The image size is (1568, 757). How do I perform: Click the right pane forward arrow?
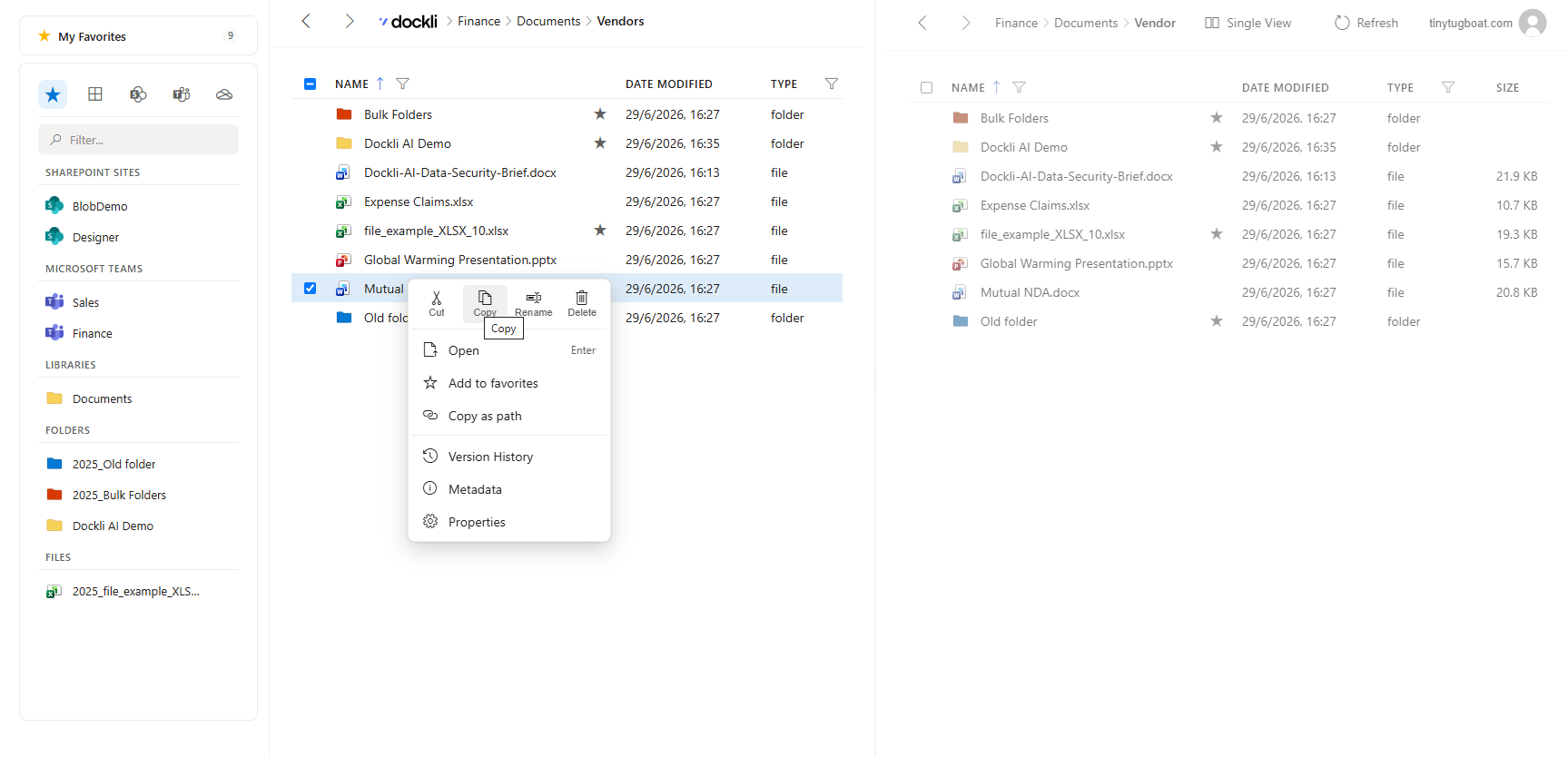pyautogui.click(x=966, y=23)
